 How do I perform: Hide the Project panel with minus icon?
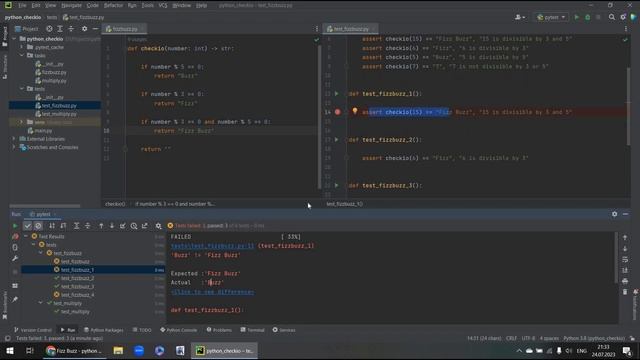pyautogui.click(x=95, y=29)
